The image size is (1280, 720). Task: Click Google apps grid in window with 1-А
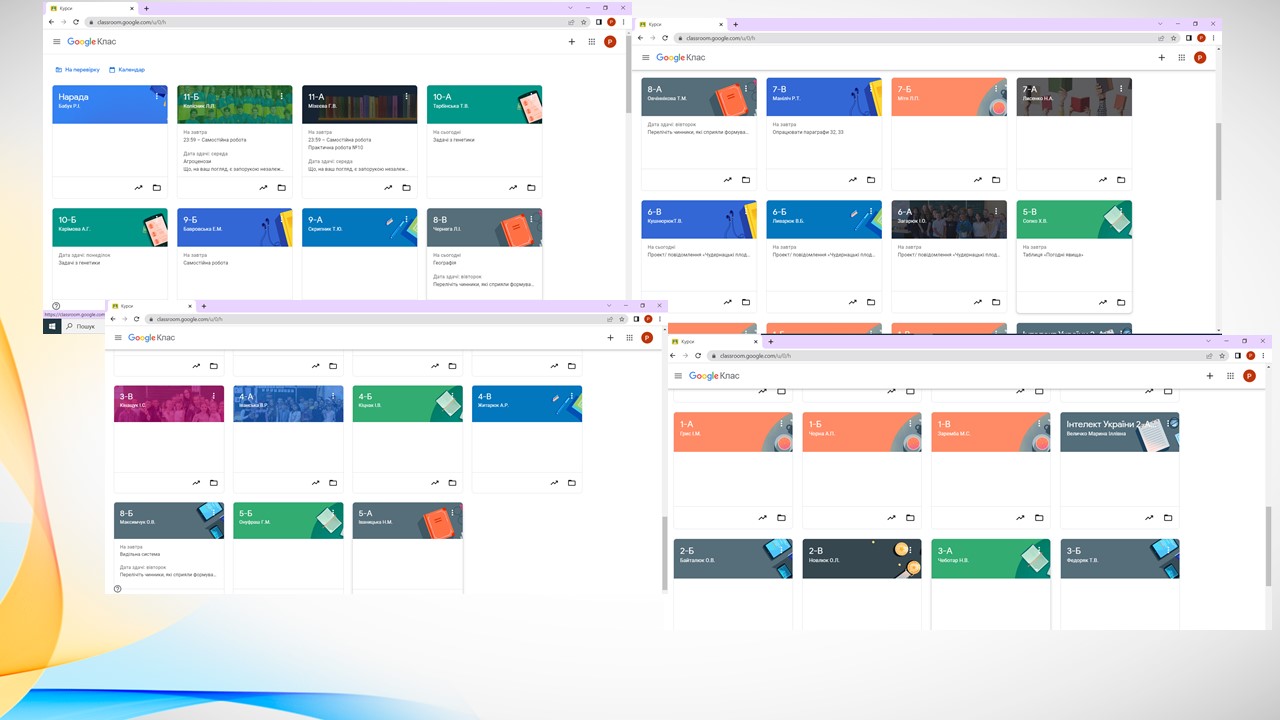(x=1230, y=376)
